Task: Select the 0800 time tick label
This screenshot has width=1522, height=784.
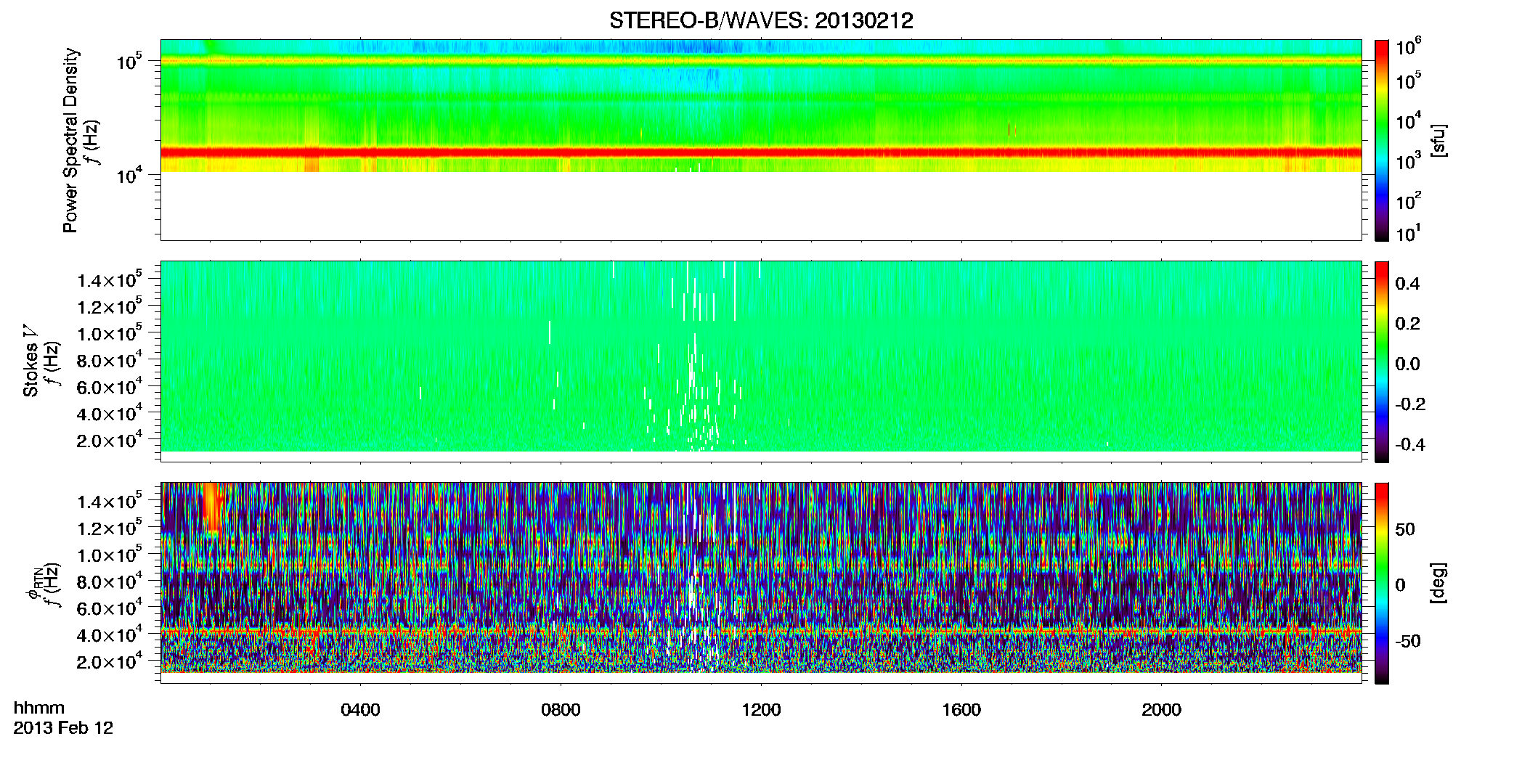Action: (x=561, y=710)
